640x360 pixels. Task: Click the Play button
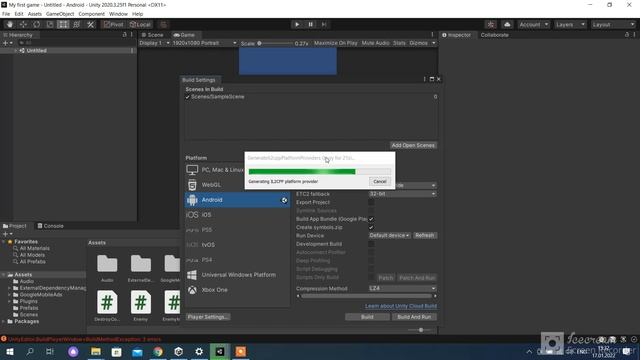click(x=297, y=24)
